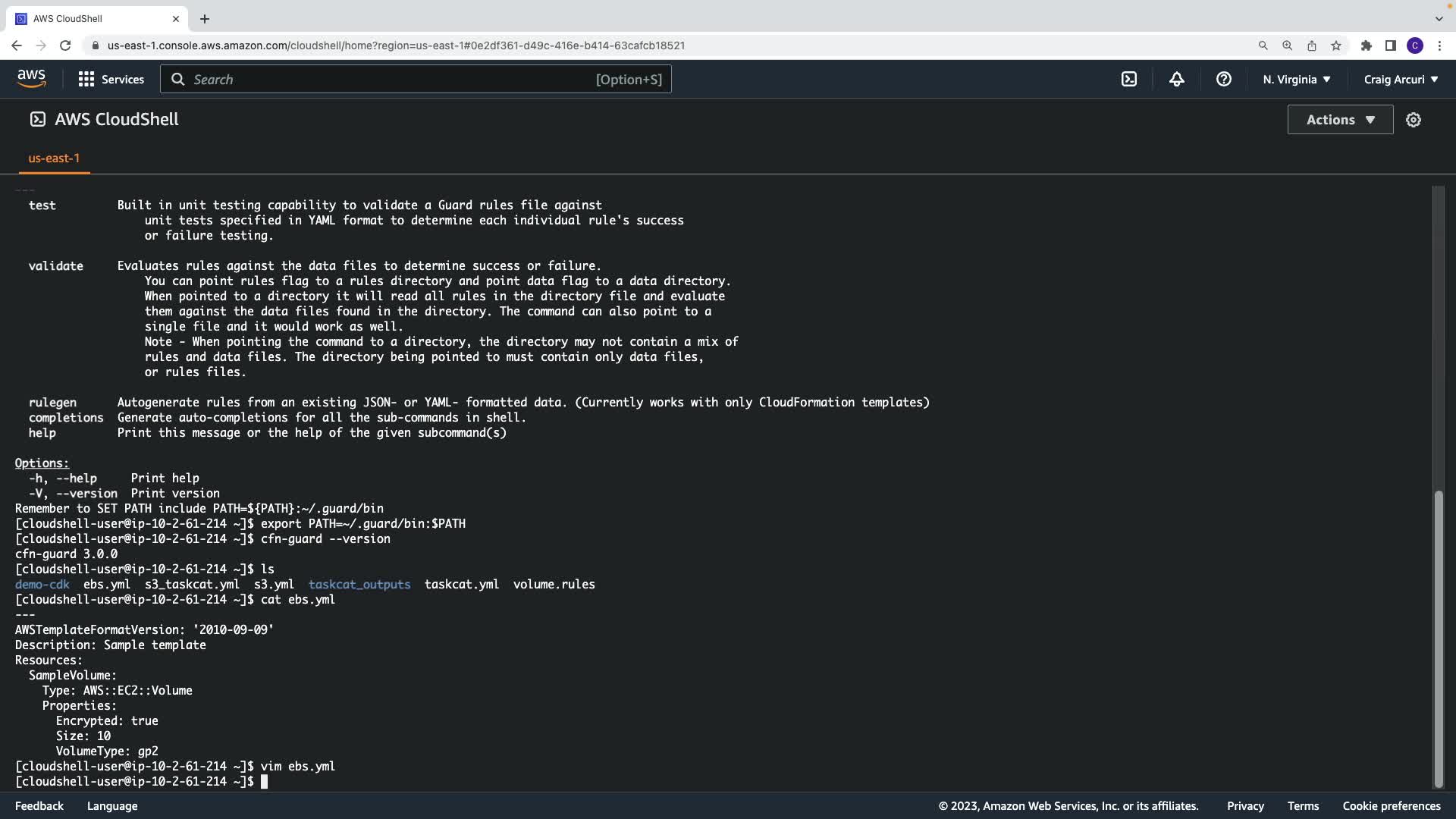Open the notifications bell

[x=1176, y=79]
